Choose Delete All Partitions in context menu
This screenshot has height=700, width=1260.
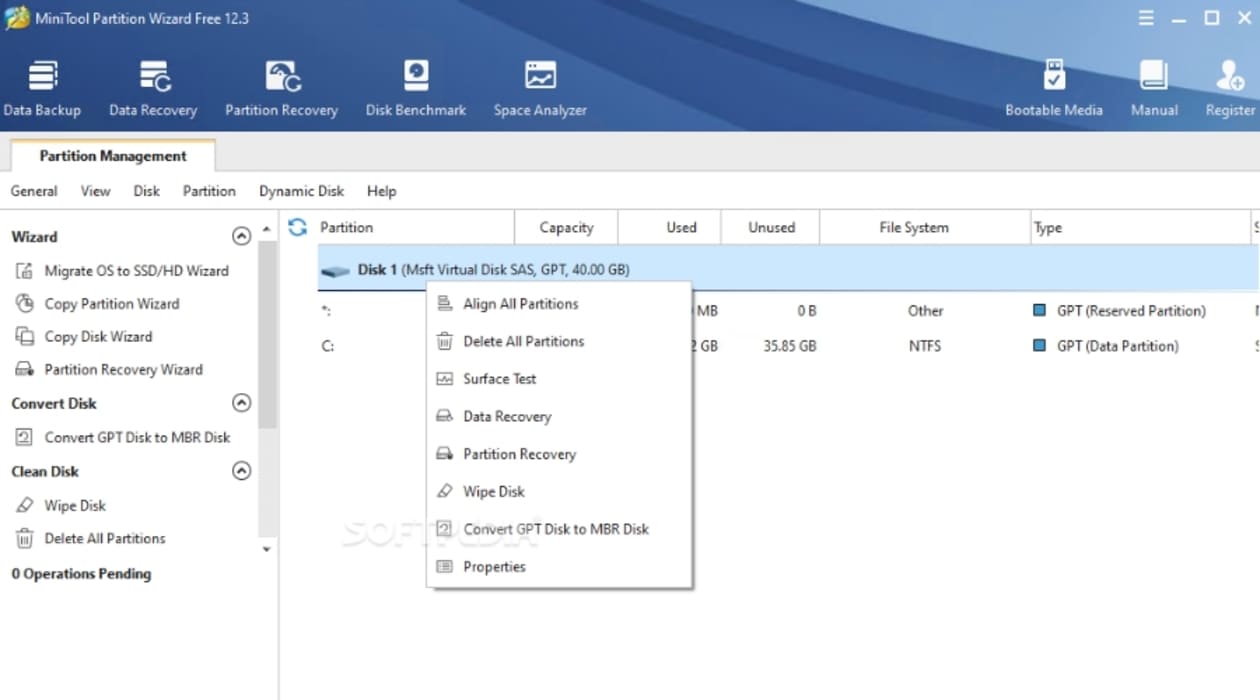coord(559,342)
